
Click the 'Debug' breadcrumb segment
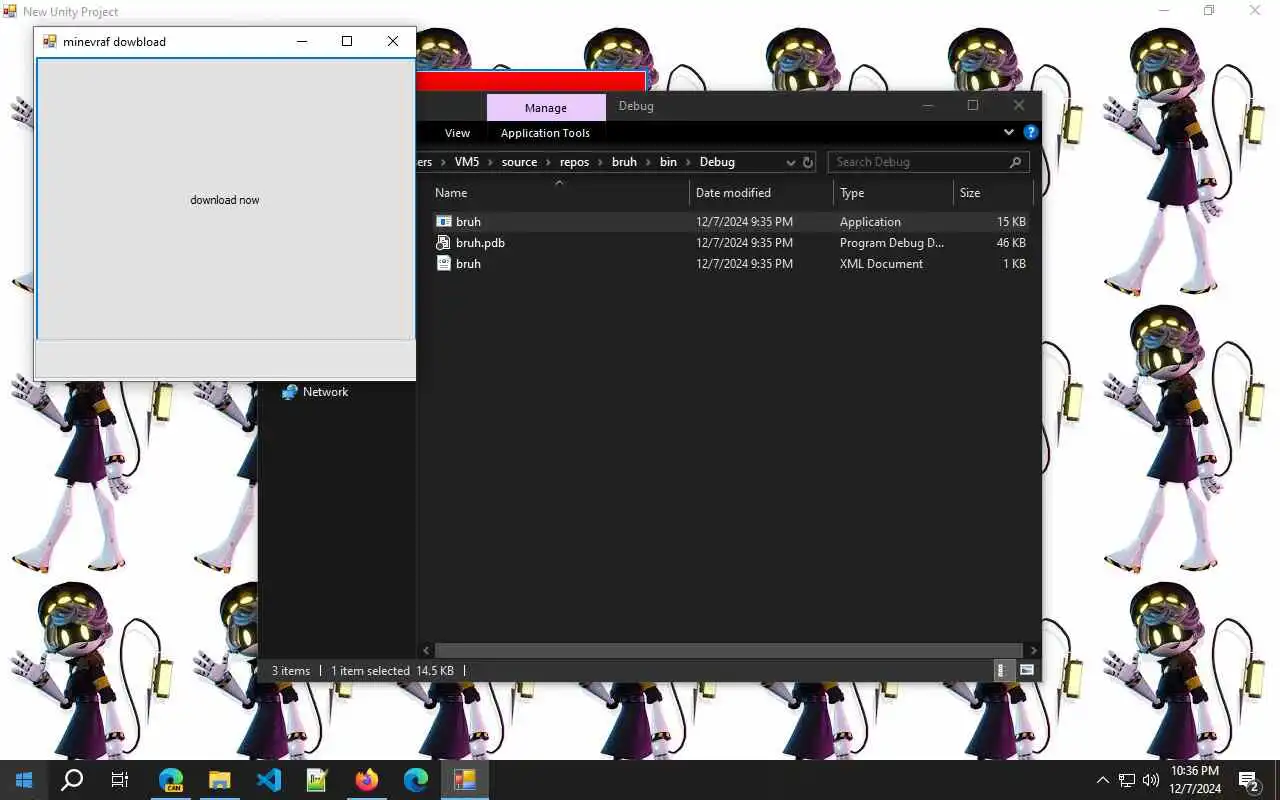coord(717,162)
